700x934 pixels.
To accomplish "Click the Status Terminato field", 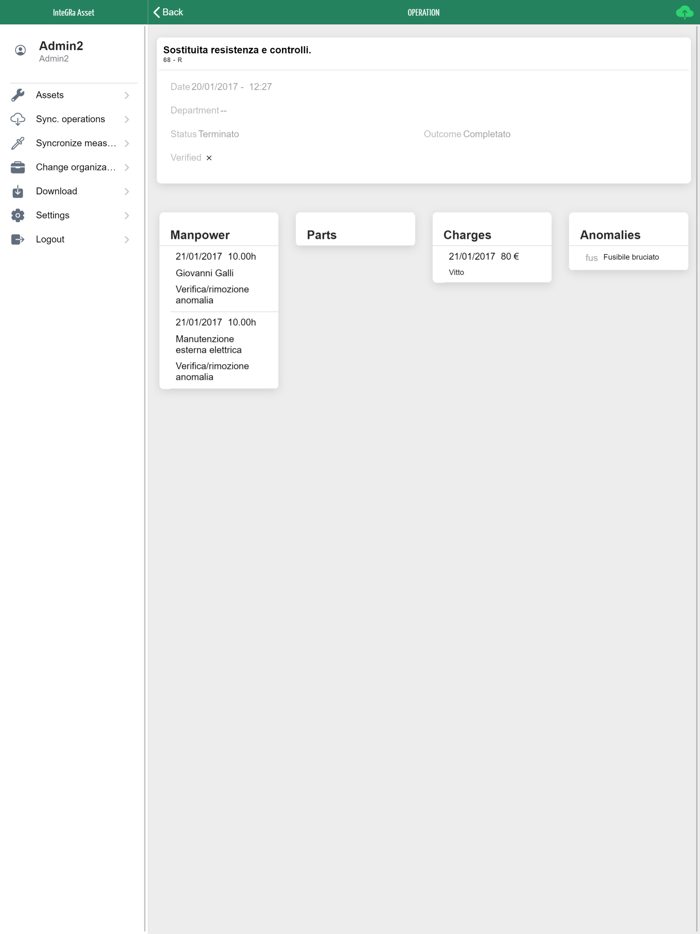I will point(204,134).
